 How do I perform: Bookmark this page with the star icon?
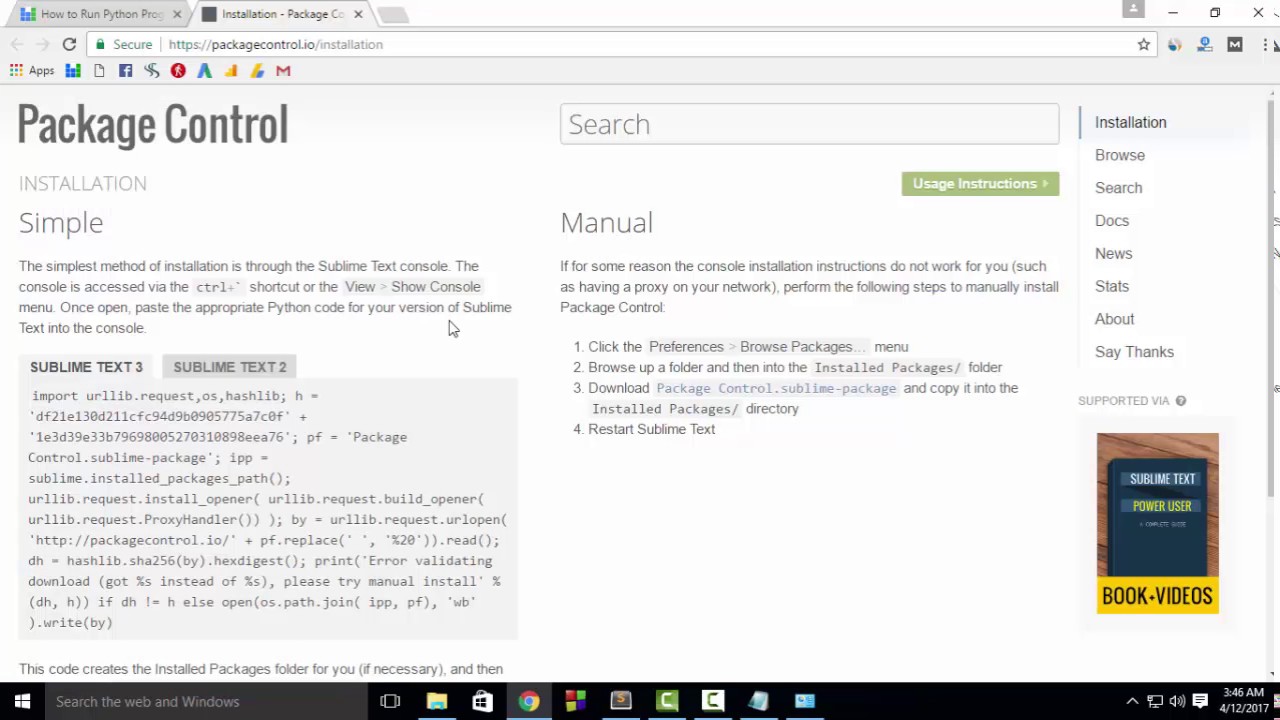click(1144, 44)
